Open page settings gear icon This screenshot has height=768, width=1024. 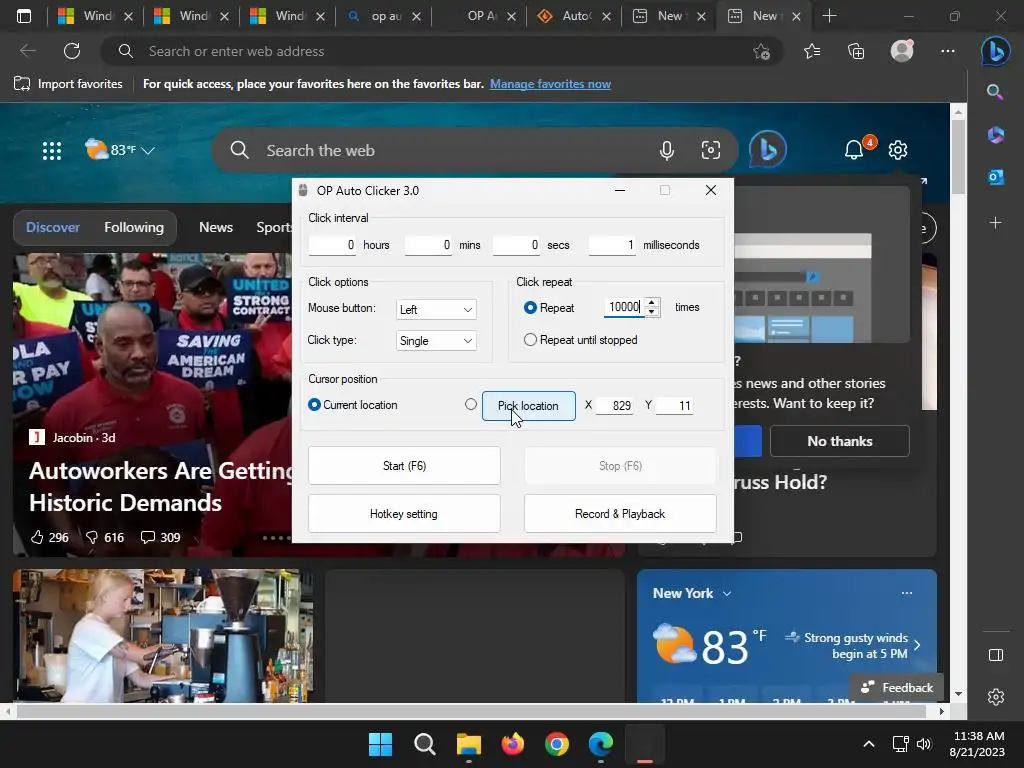pos(898,150)
